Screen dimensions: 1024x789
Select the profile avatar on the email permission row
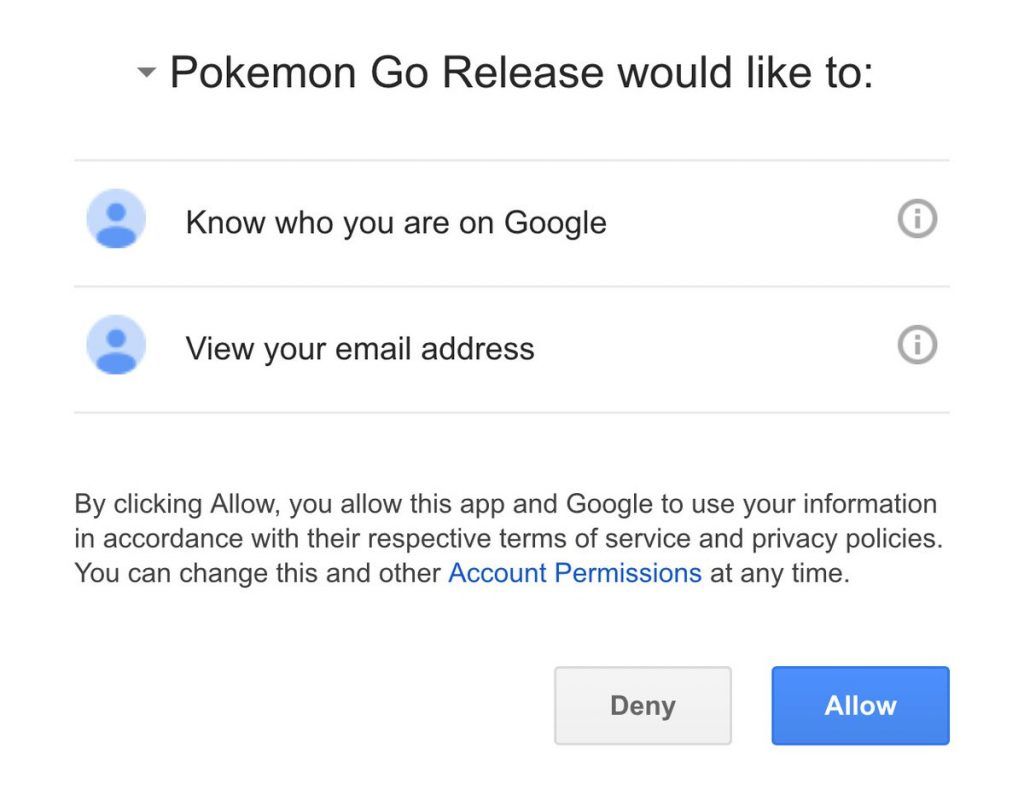click(115, 345)
